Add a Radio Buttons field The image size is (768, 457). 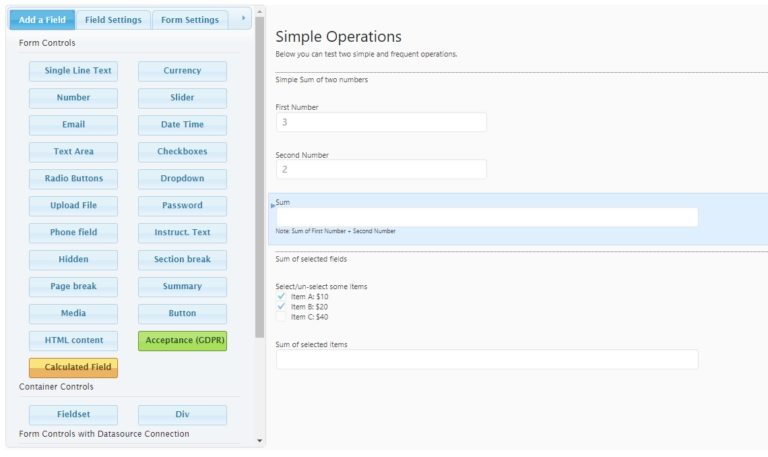click(73, 179)
